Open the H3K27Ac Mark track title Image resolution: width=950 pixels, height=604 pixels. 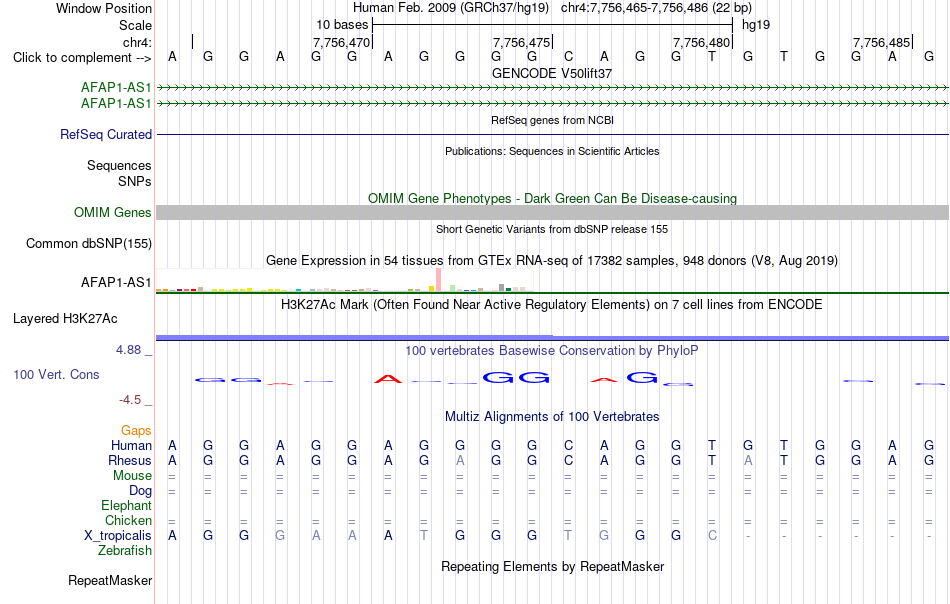tap(552, 304)
